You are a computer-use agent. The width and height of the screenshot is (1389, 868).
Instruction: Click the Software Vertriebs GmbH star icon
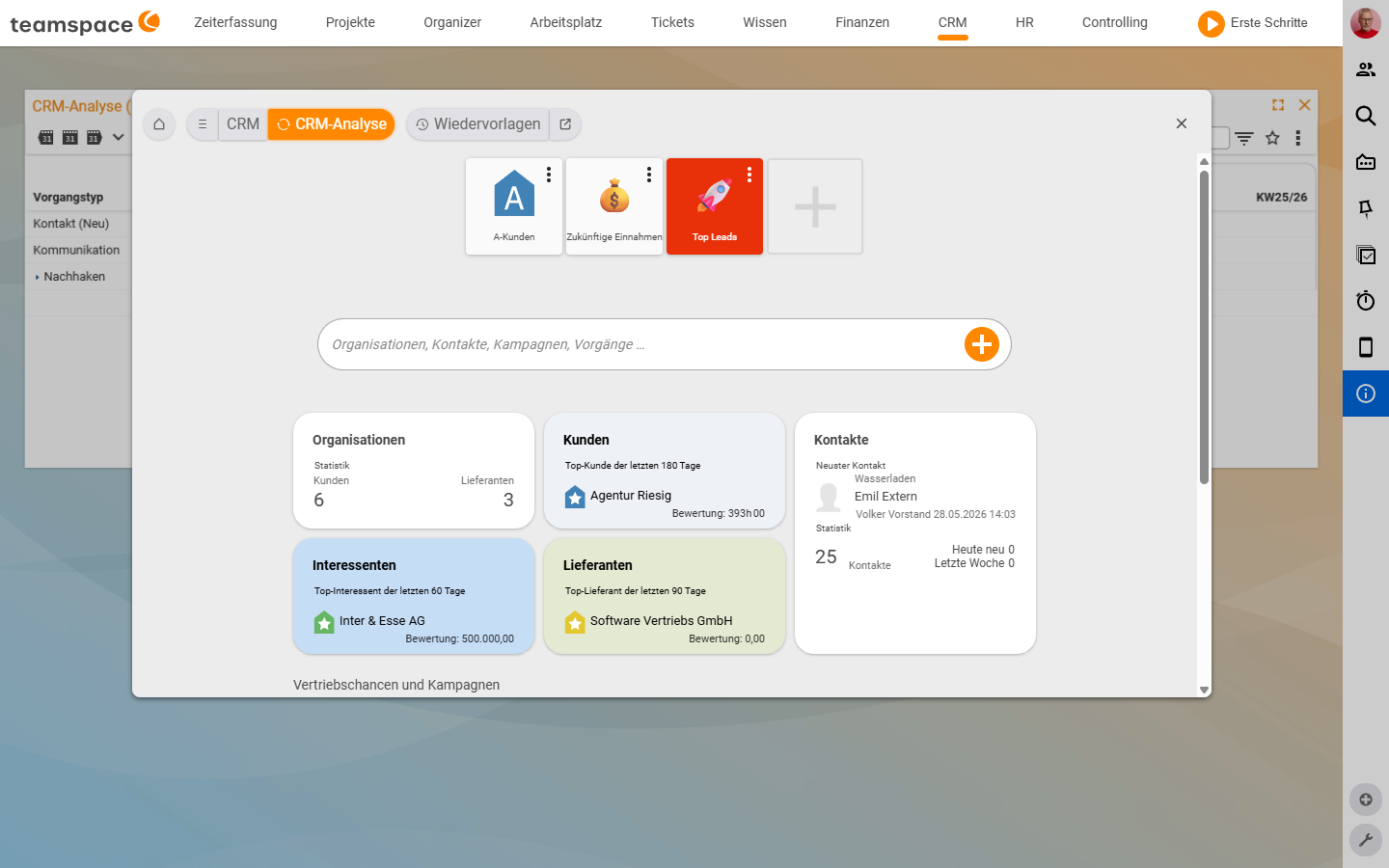[575, 622]
